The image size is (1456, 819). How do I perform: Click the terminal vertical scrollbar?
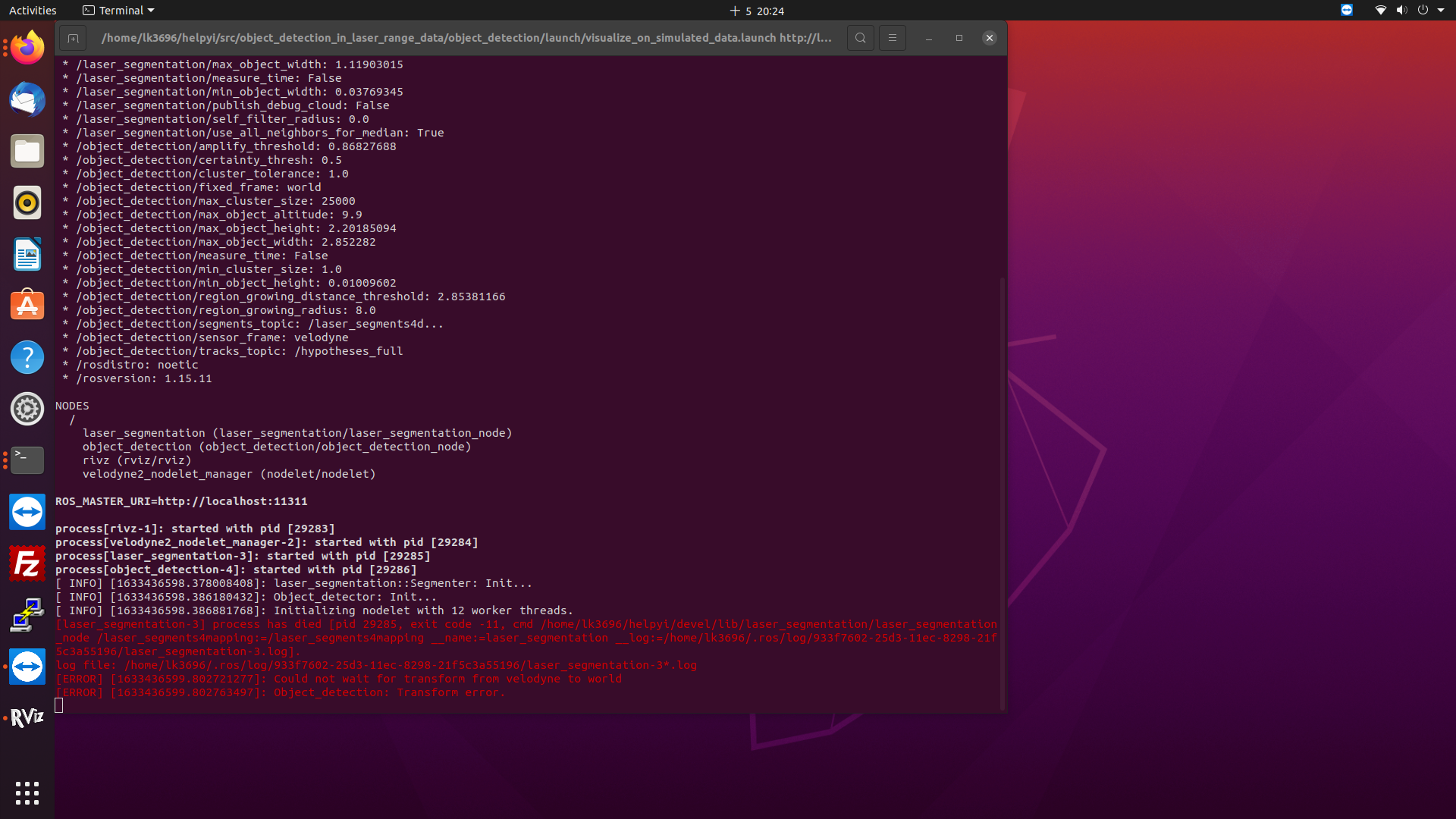pos(1003,493)
